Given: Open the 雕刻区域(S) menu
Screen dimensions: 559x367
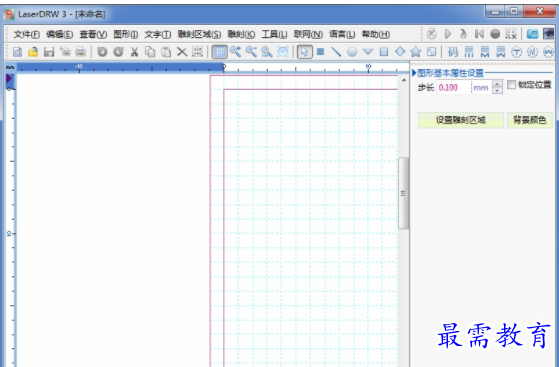Looking at the screenshot, I should [x=200, y=34].
